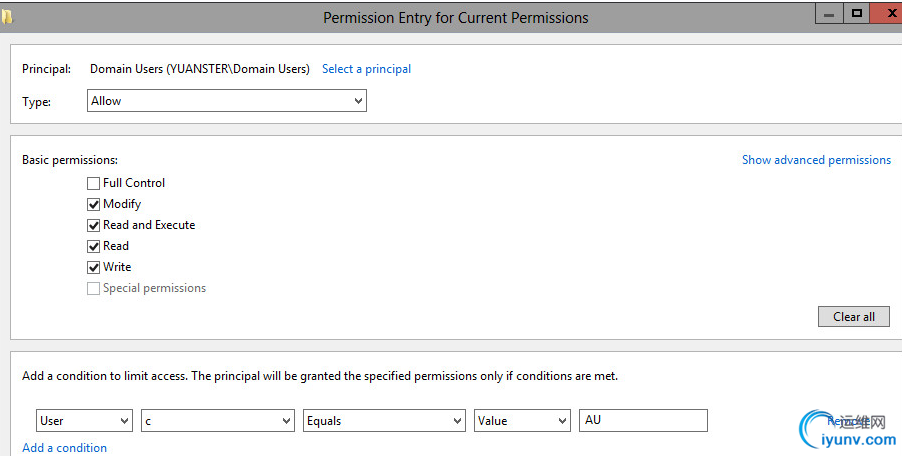Expand the User condition dropdown

click(x=85, y=421)
